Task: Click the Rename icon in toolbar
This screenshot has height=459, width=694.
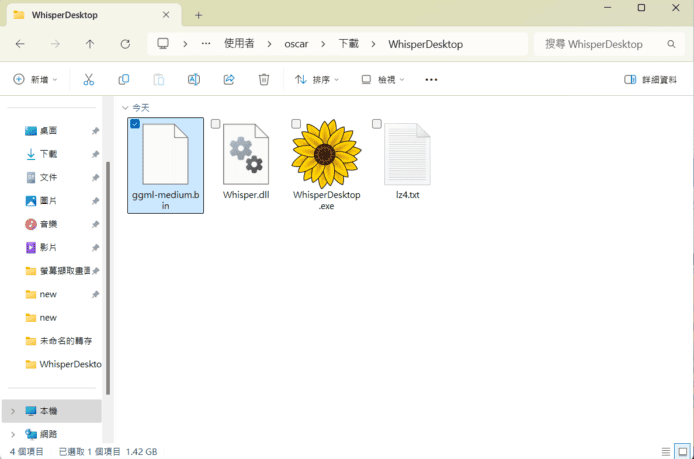Action: 194,79
